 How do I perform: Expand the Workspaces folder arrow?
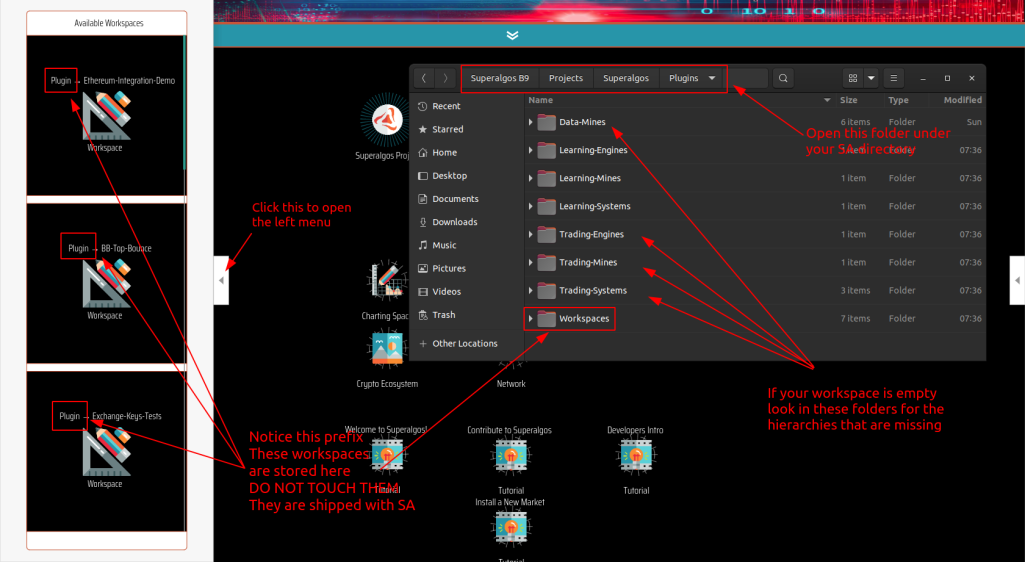(530, 319)
